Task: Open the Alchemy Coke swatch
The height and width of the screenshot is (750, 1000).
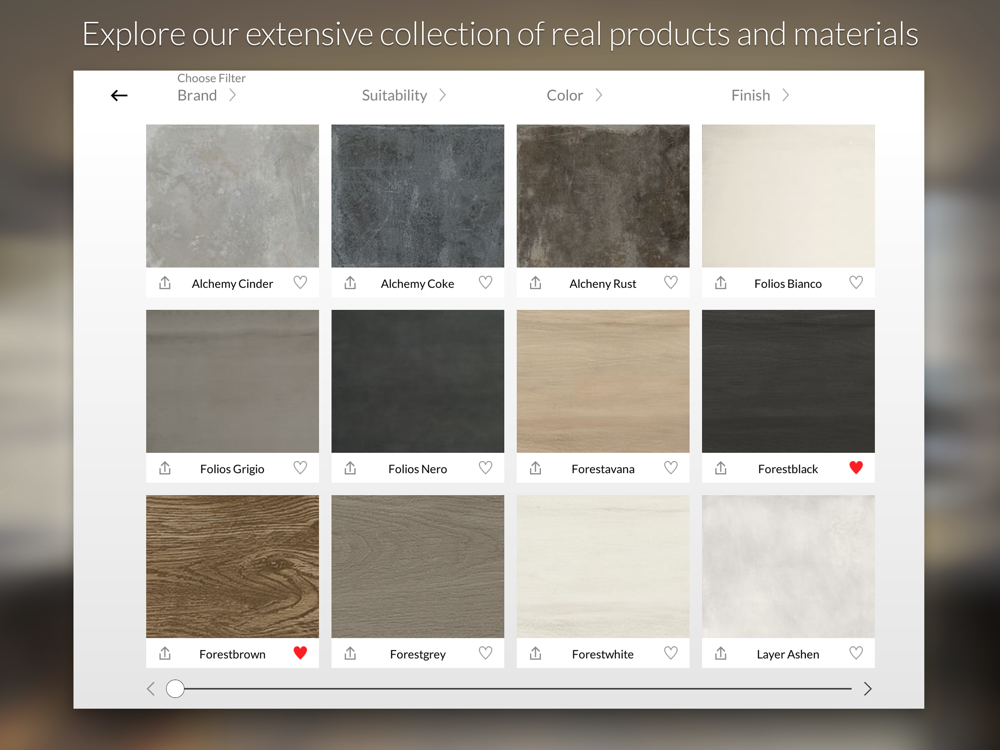Action: coord(418,196)
